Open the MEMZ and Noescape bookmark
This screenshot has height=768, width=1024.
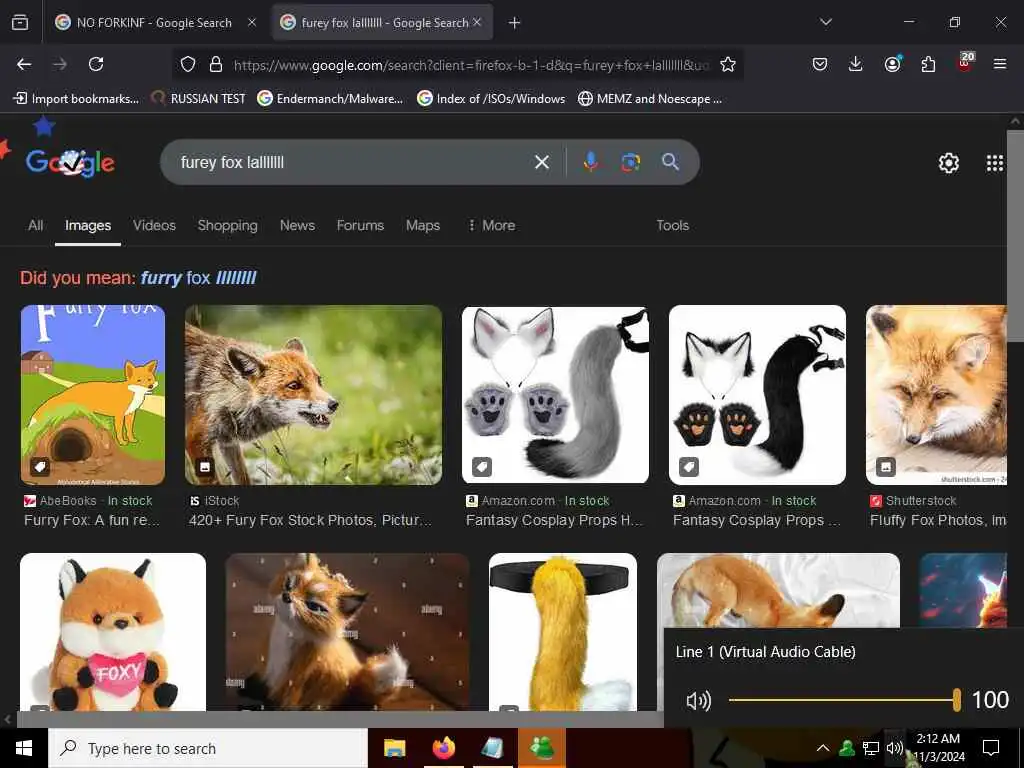click(x=650, y=99)
